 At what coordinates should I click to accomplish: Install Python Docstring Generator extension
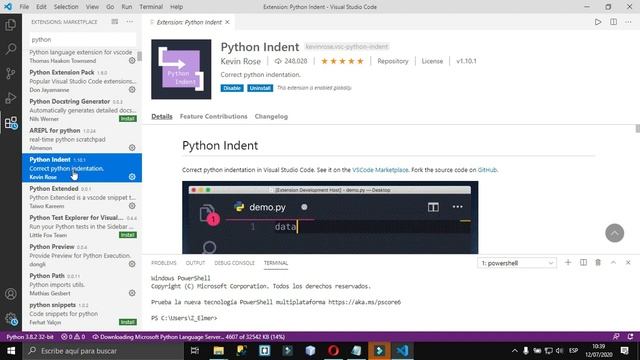tap(128, 118)
